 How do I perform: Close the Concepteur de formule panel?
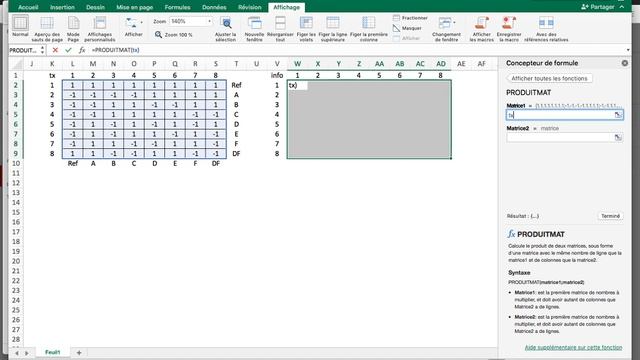coord(624,63)
